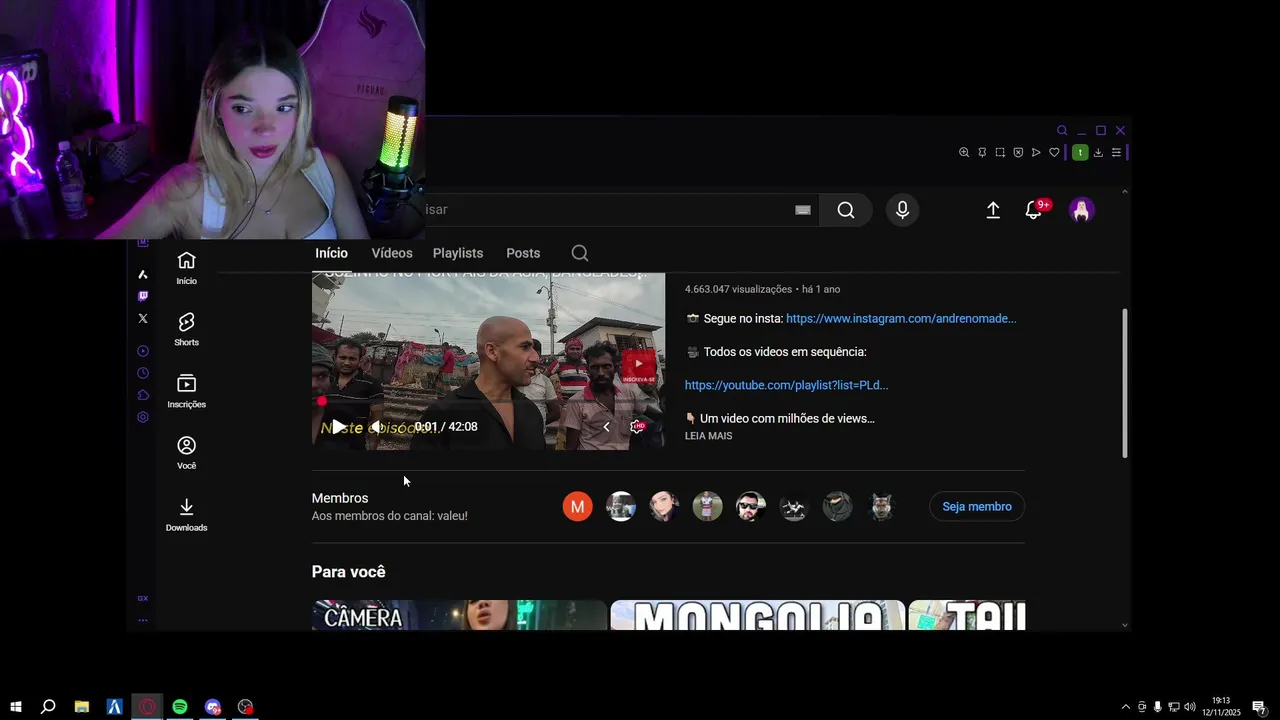Click the video progress bar red marker

point(321,401)
